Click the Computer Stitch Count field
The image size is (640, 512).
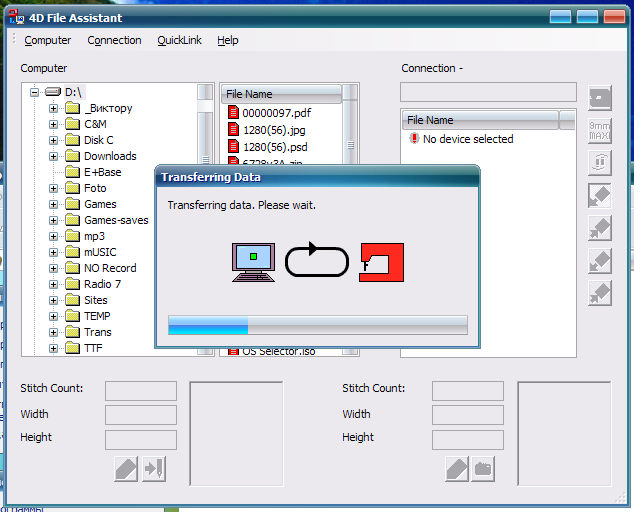tap(140, 390)
